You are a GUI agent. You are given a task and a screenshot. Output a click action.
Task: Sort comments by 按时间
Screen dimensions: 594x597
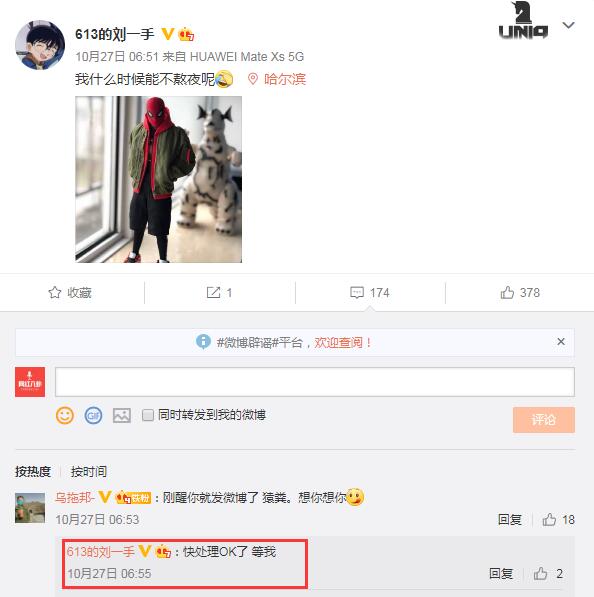[89, 471]
